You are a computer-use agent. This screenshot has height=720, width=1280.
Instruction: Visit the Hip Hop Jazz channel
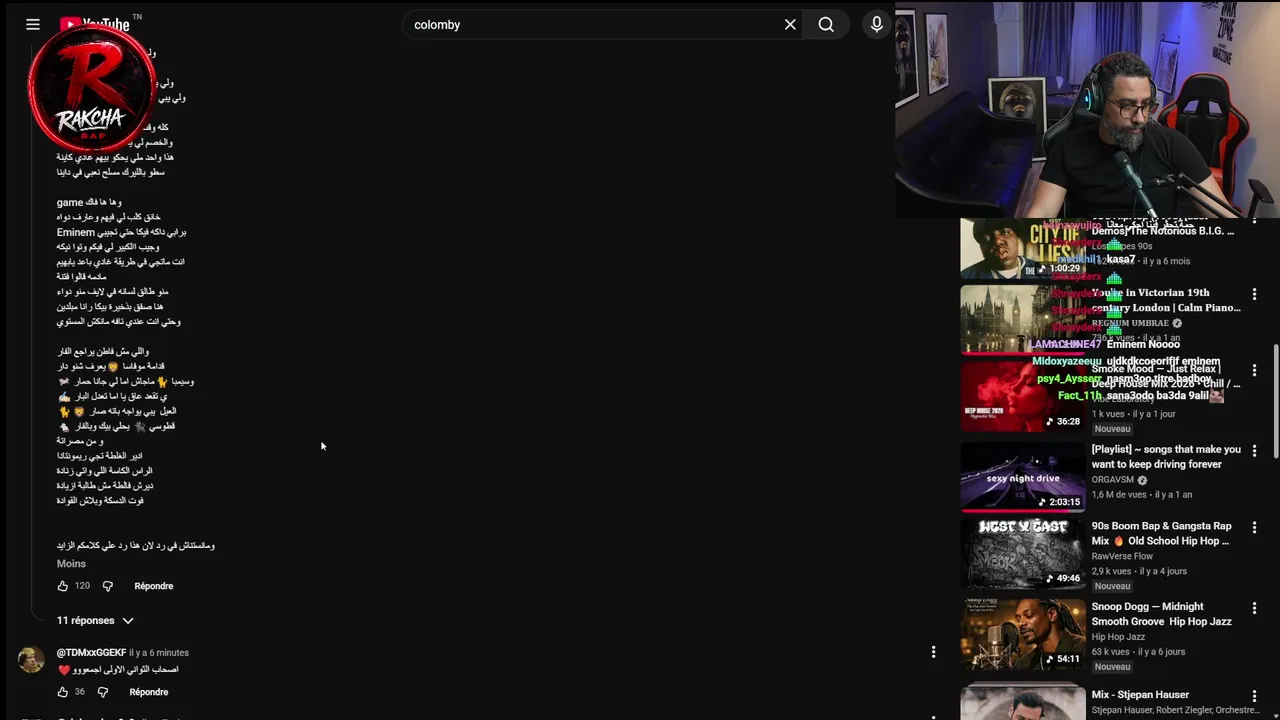[x=1118, y=637]
